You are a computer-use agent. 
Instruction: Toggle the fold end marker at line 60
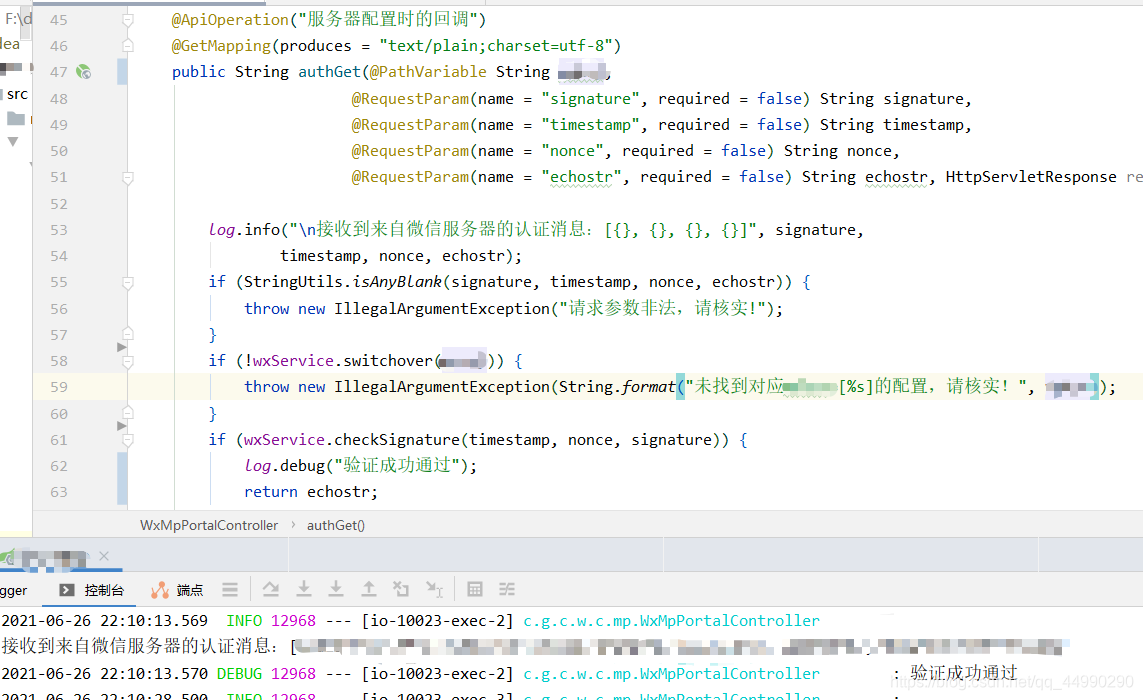click(x=128, y=413)
